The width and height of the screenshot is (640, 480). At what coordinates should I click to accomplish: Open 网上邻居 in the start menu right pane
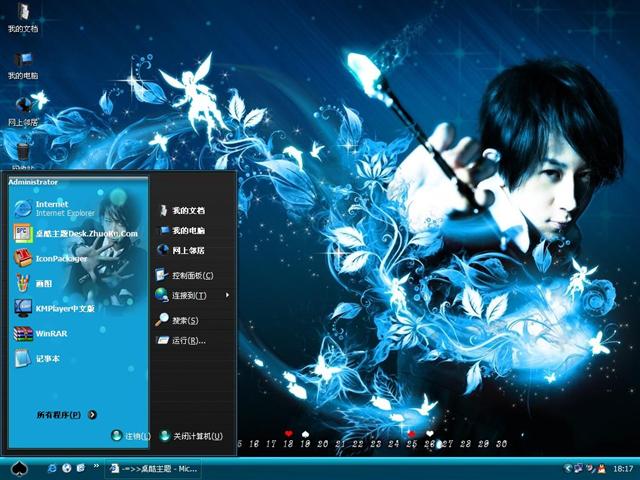coord(181,250)
